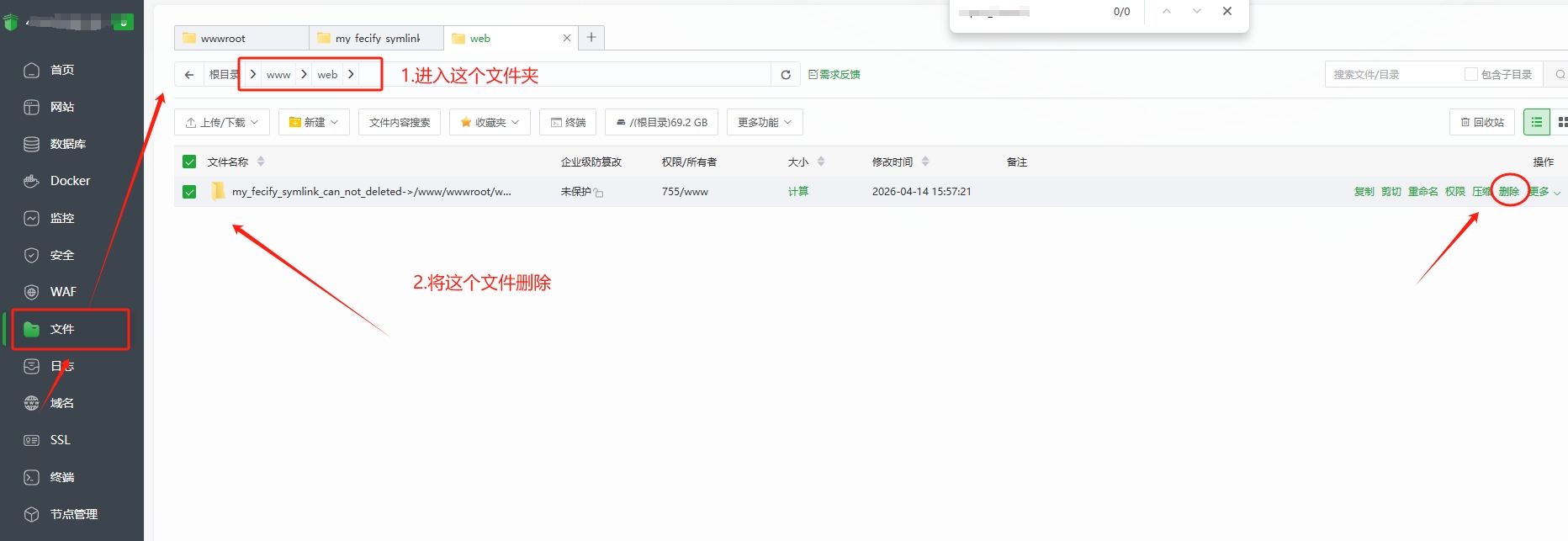Uncheck the my_fecify_symlink row checkbox
This screenshot has width=1568, height=541.
pyautogui.click(x=189, y=192)
